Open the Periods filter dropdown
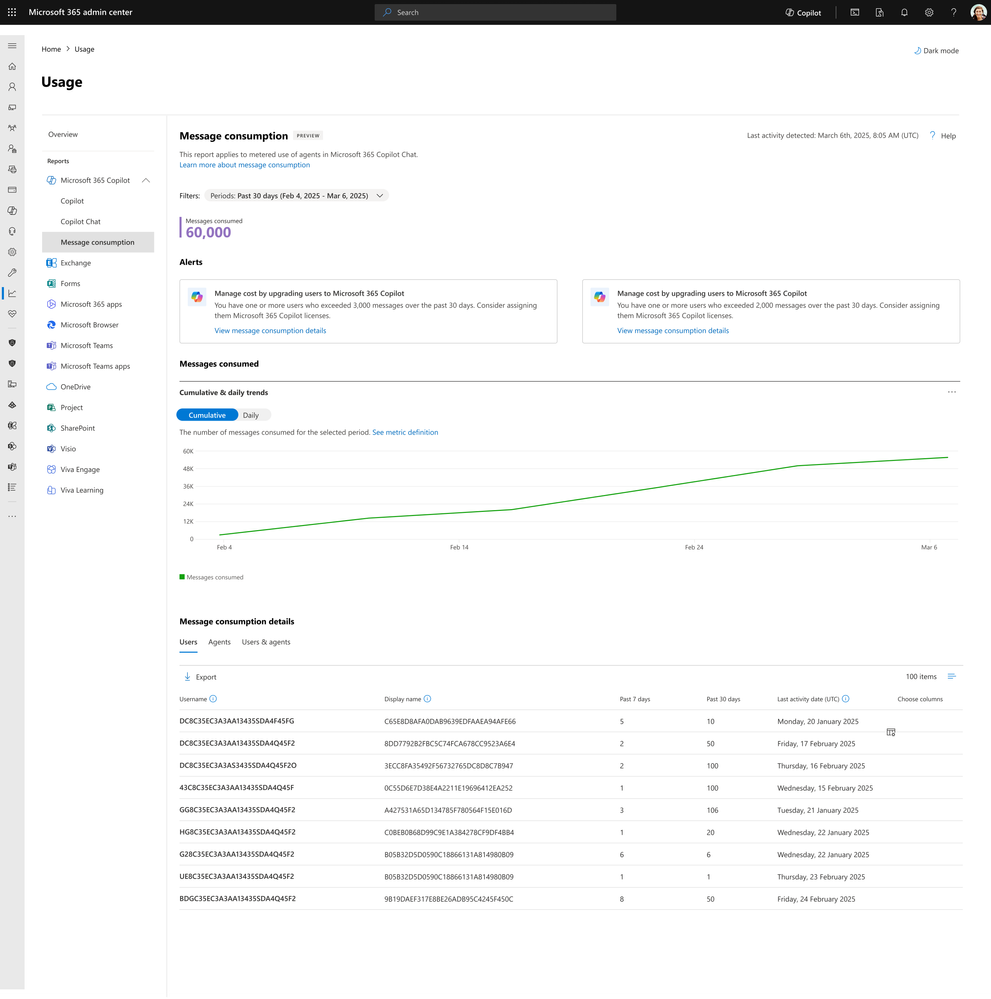991x999 pixels. click(296, 196)
